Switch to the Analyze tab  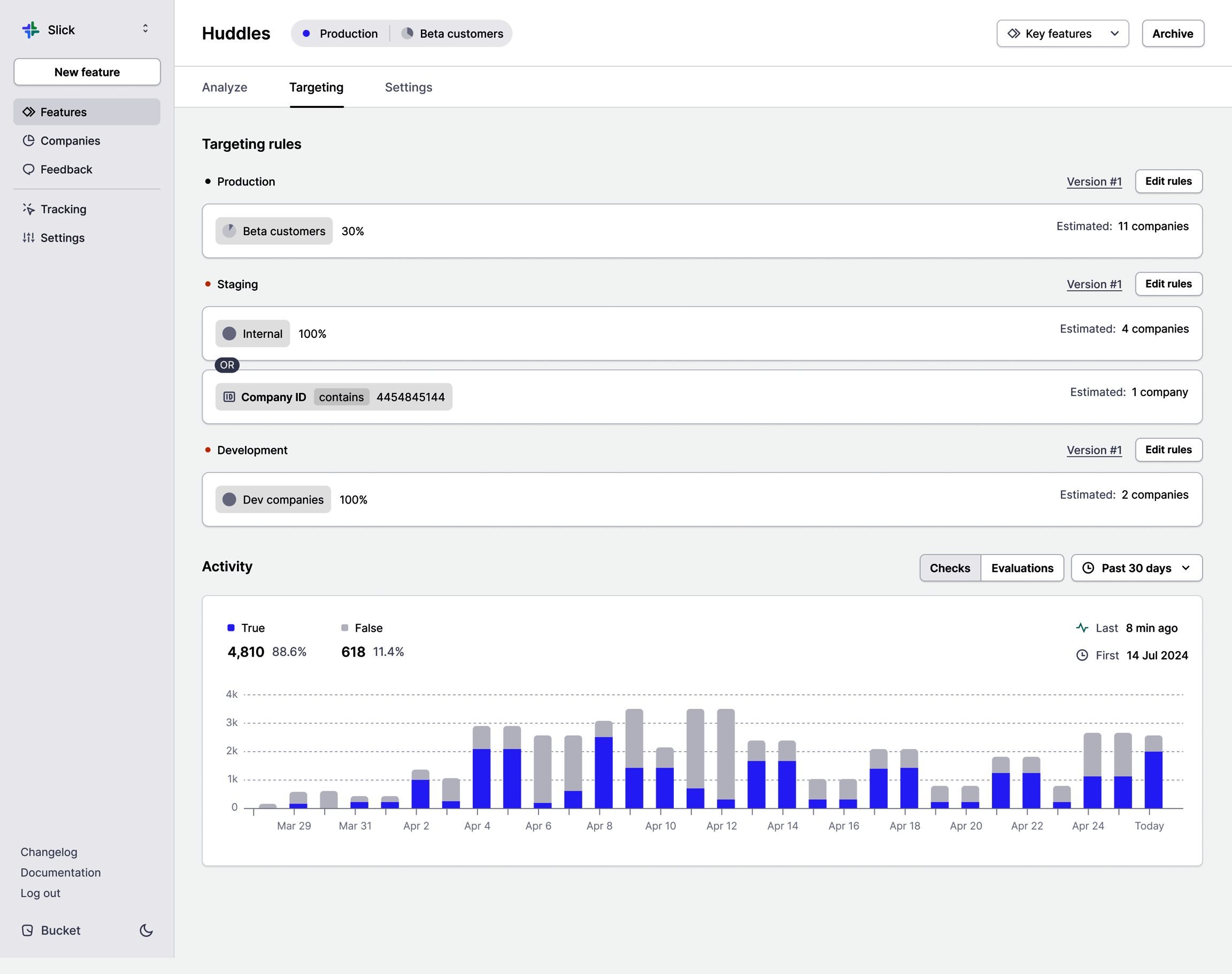click(x=224, y=87)
